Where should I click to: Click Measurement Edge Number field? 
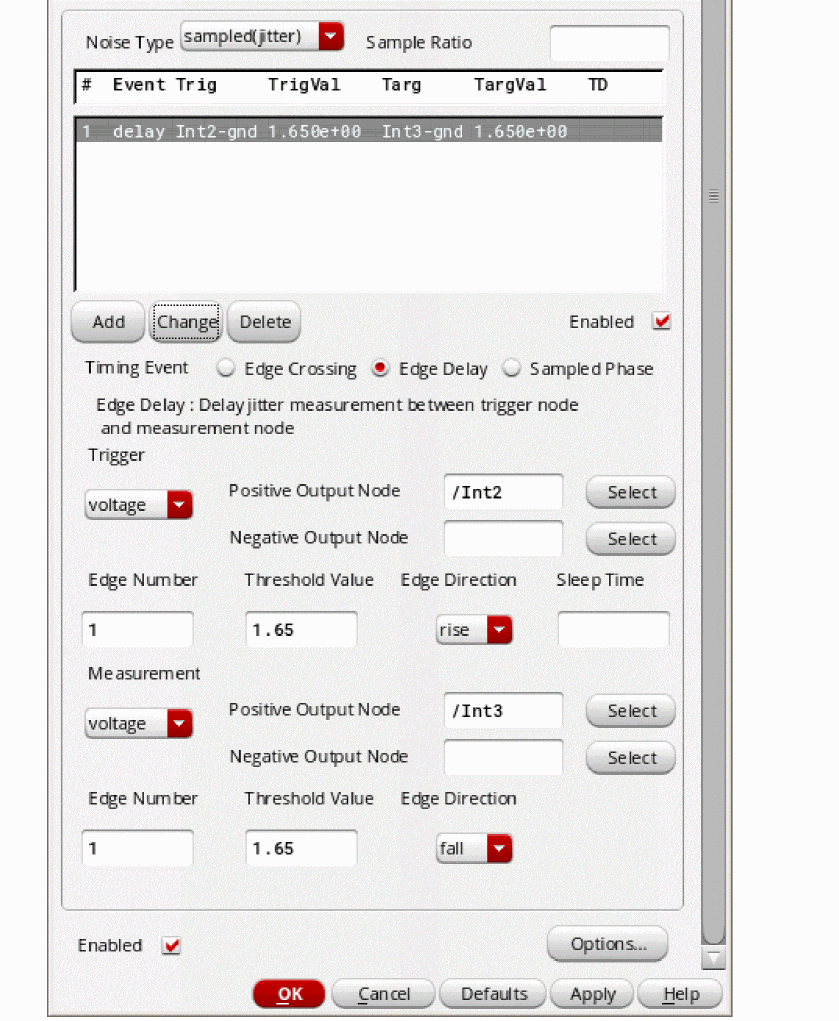coord(137,848)
